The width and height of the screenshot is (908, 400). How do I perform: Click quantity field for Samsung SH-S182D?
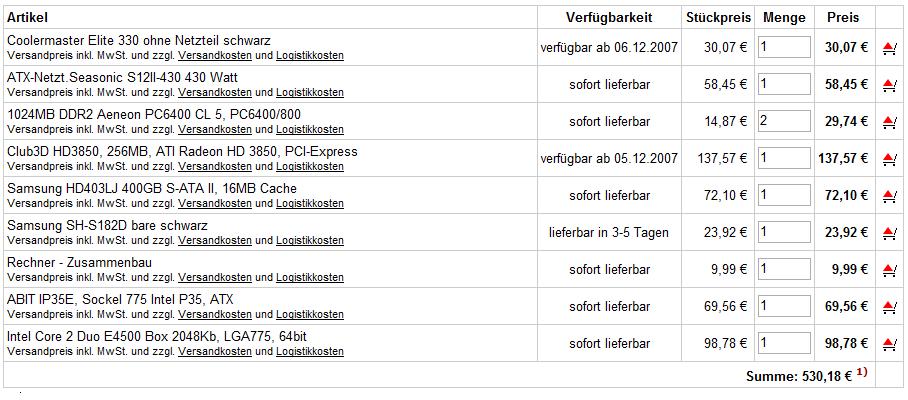[785, 232]
